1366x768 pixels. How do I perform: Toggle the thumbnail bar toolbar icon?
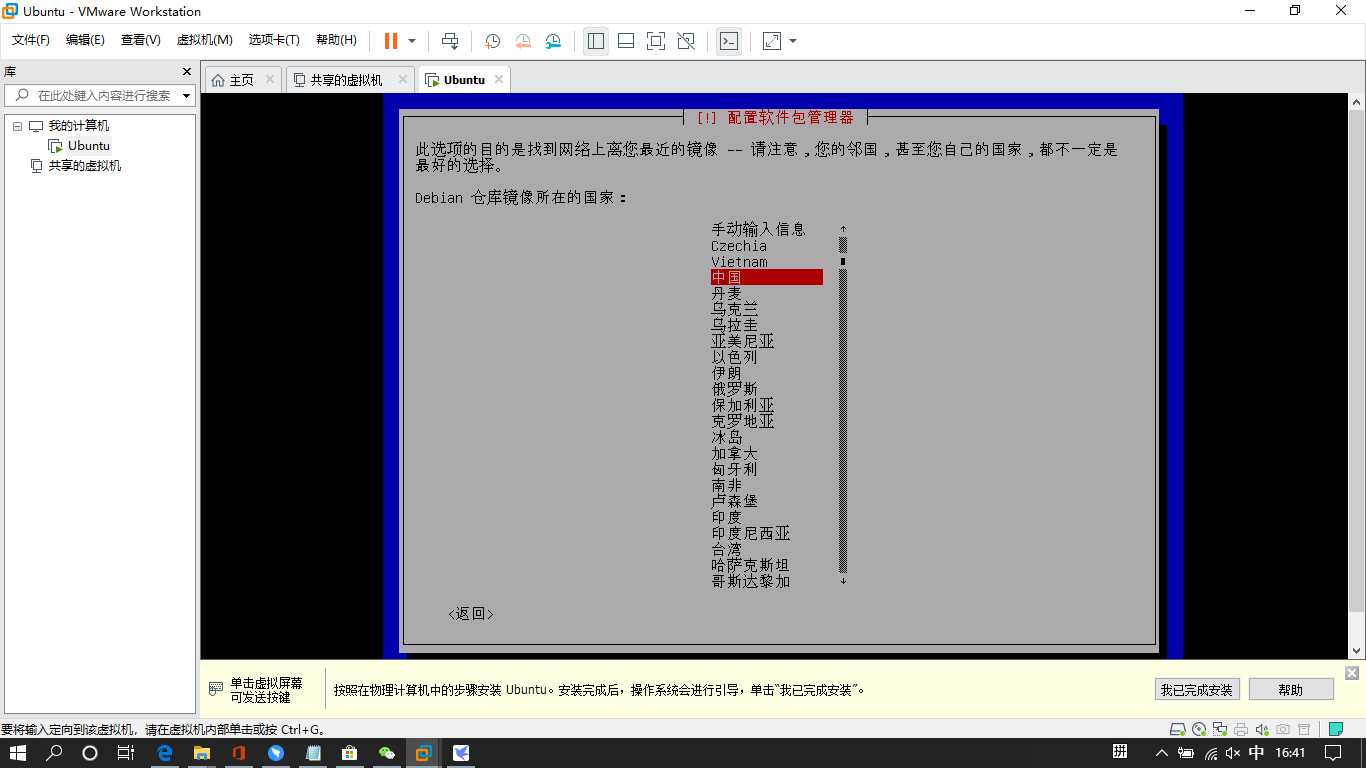click(x=626, y=41)
